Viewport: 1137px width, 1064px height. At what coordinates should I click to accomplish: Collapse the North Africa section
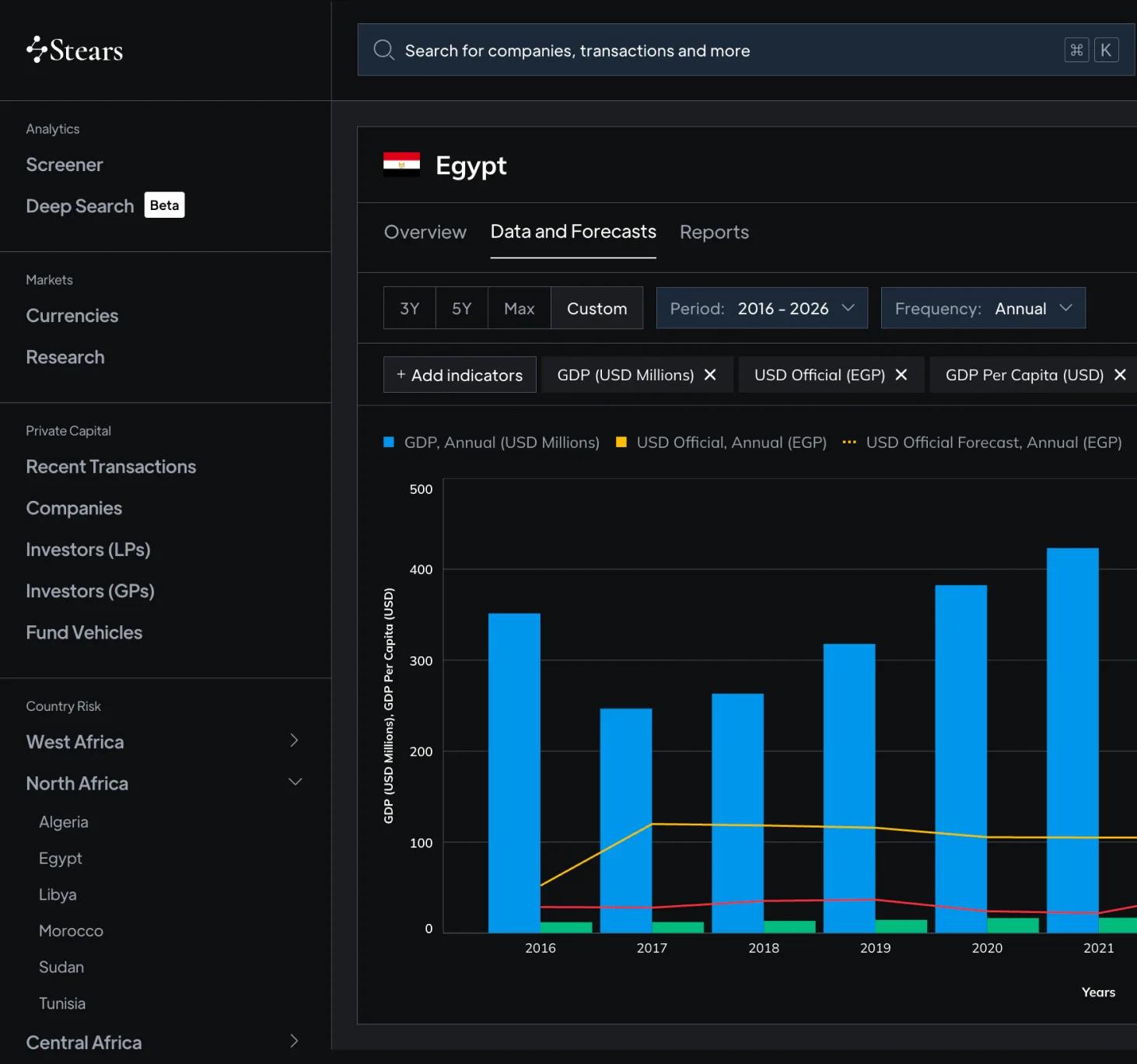[163, 782]
